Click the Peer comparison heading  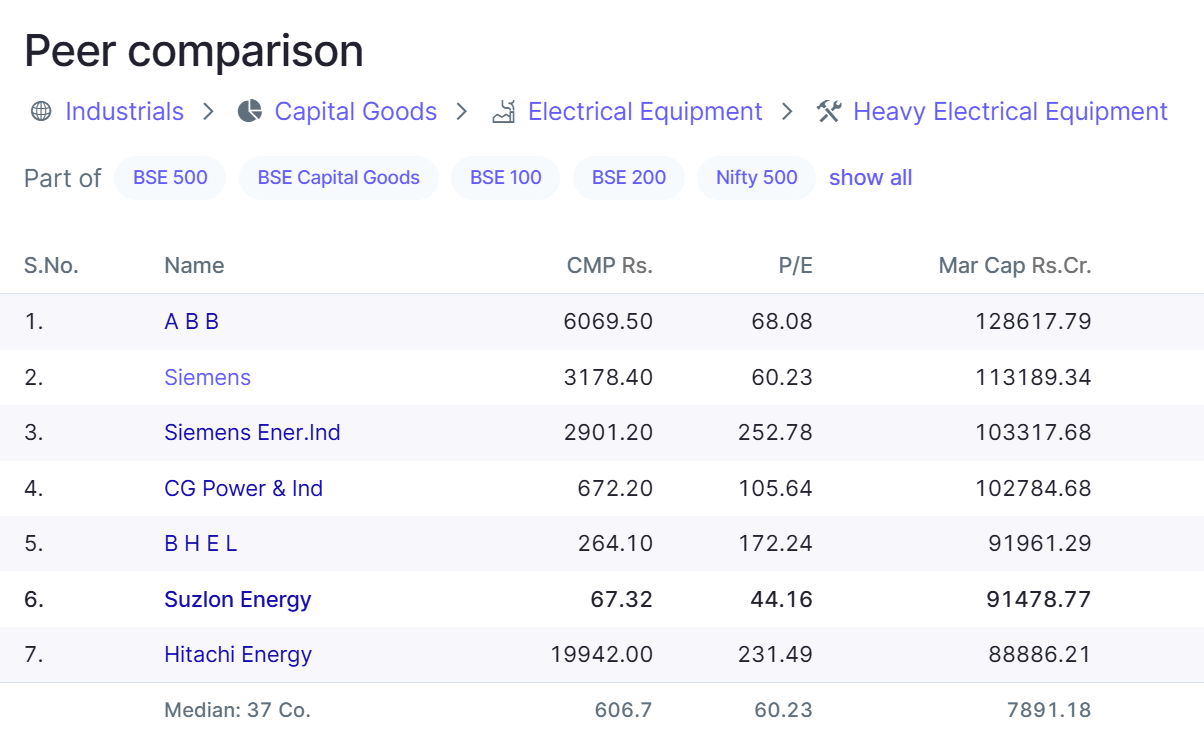pyautogui.click(x=194, y=51)
